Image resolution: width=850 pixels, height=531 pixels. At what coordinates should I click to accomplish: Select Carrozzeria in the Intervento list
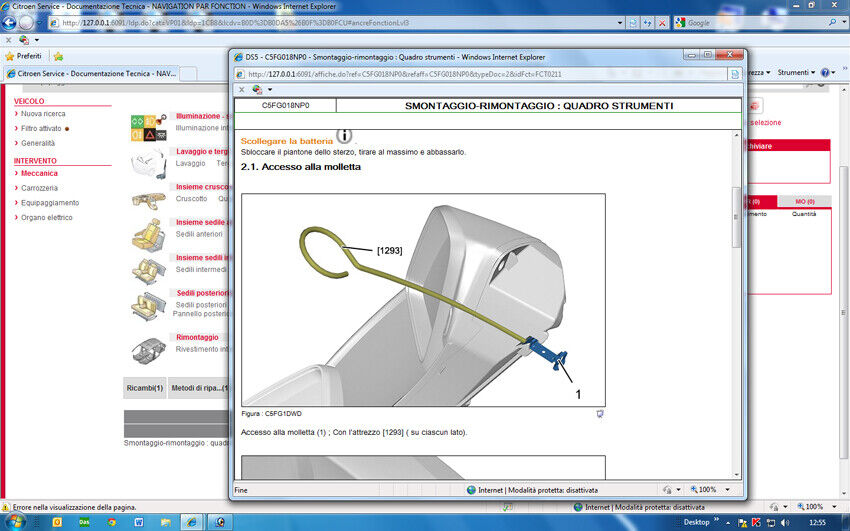39,188
